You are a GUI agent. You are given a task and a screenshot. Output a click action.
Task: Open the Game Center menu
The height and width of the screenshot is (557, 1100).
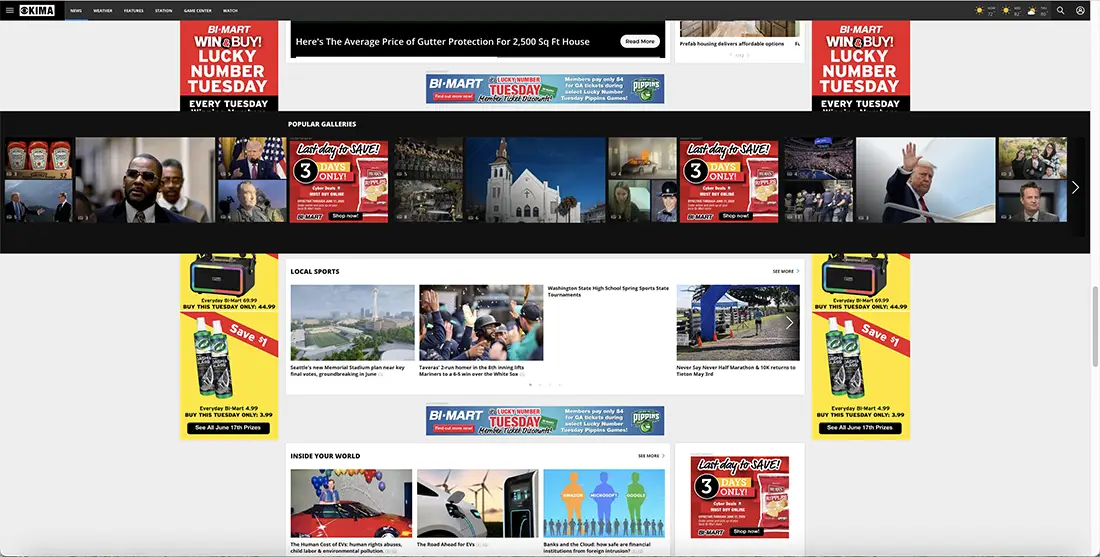coord(198,11)
